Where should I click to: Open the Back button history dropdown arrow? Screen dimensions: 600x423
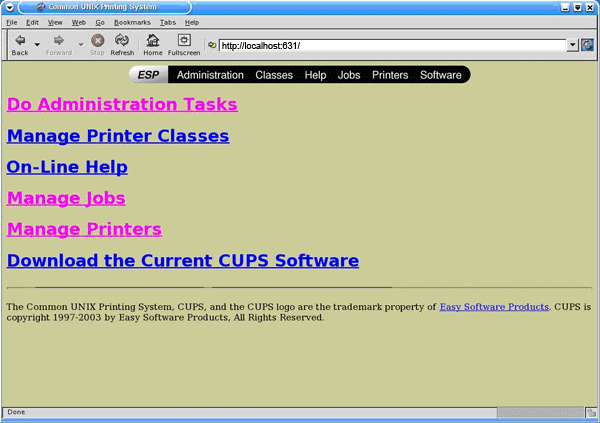(37, 44)
